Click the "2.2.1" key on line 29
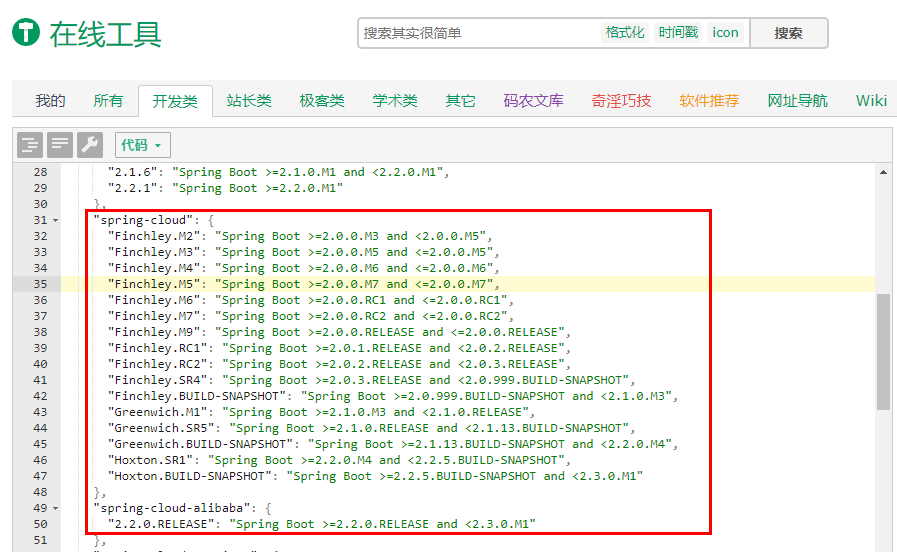897x552 pixels. click(133, 188)
